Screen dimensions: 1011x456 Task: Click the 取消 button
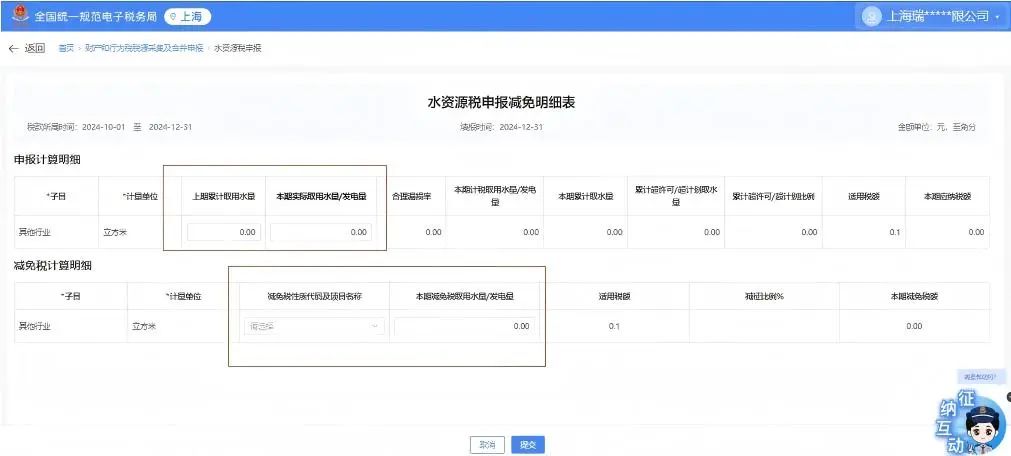[x=486, y=445]
